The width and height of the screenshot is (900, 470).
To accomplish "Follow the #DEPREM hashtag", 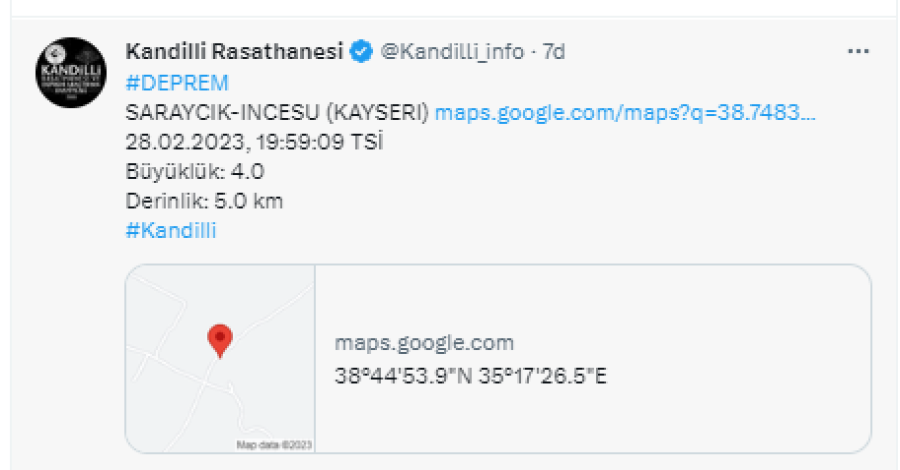I will [177, 82].
